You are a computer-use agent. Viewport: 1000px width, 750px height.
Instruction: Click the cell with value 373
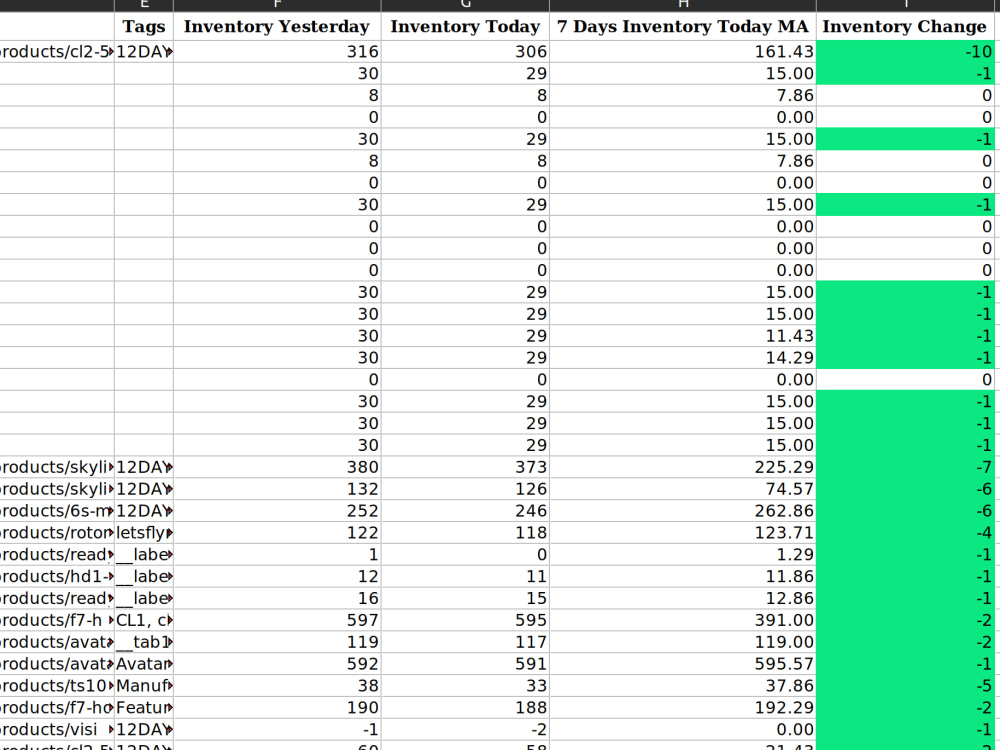click(x=465, y=467)
